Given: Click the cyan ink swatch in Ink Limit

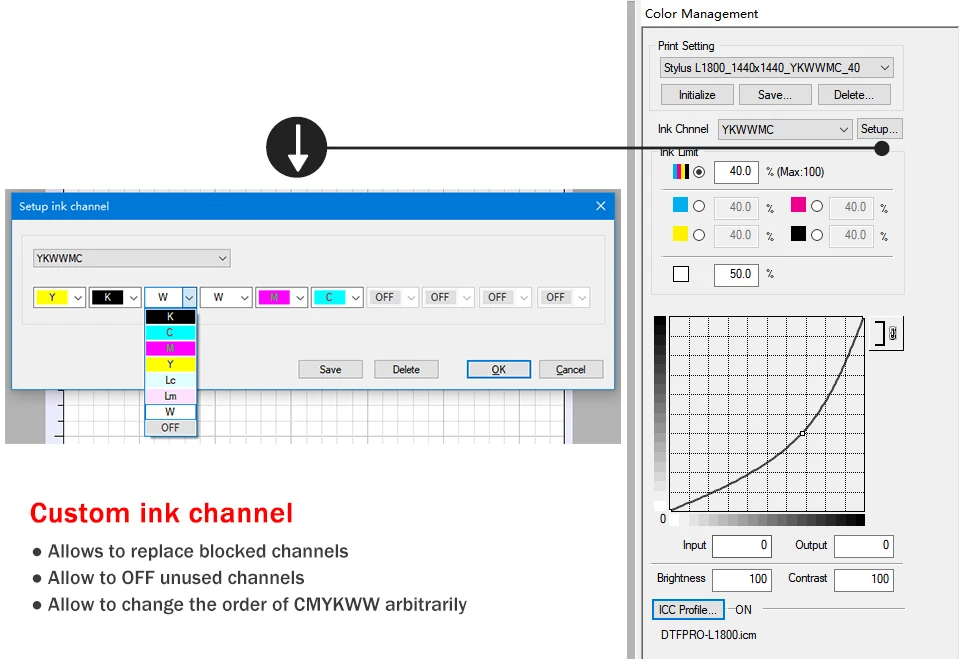Looking at the screenshot, I should click(x=680, y=205).
